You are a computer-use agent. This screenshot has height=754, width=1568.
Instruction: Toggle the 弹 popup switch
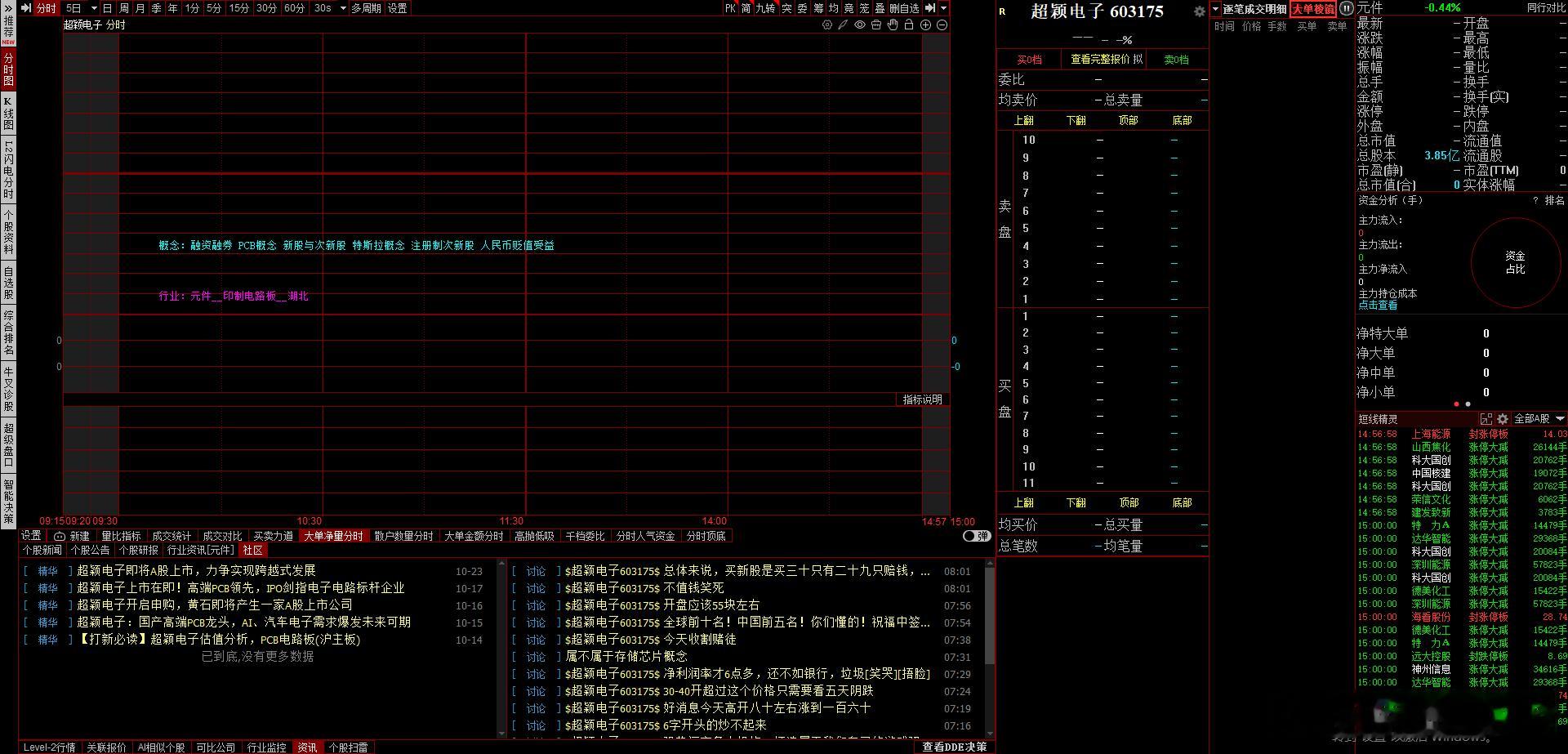point(977,536)
